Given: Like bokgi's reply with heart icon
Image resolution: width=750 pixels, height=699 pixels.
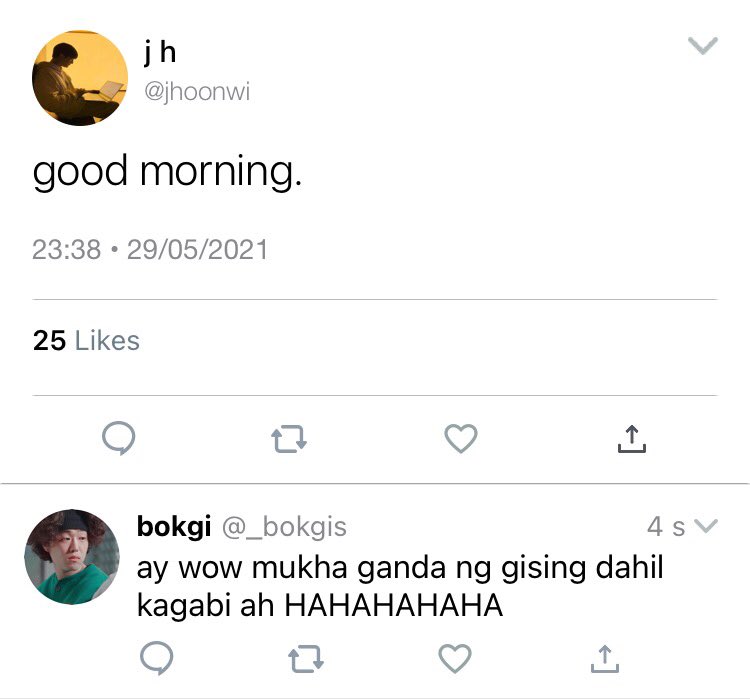Looking at the screenshot, I should pos(455,658).
